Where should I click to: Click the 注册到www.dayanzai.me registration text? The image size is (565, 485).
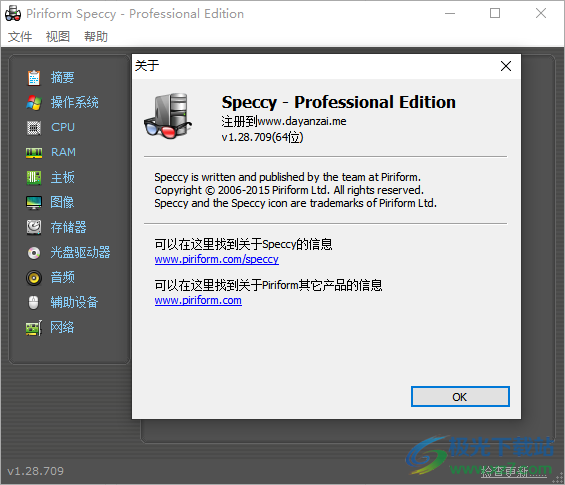pos(284,121)
